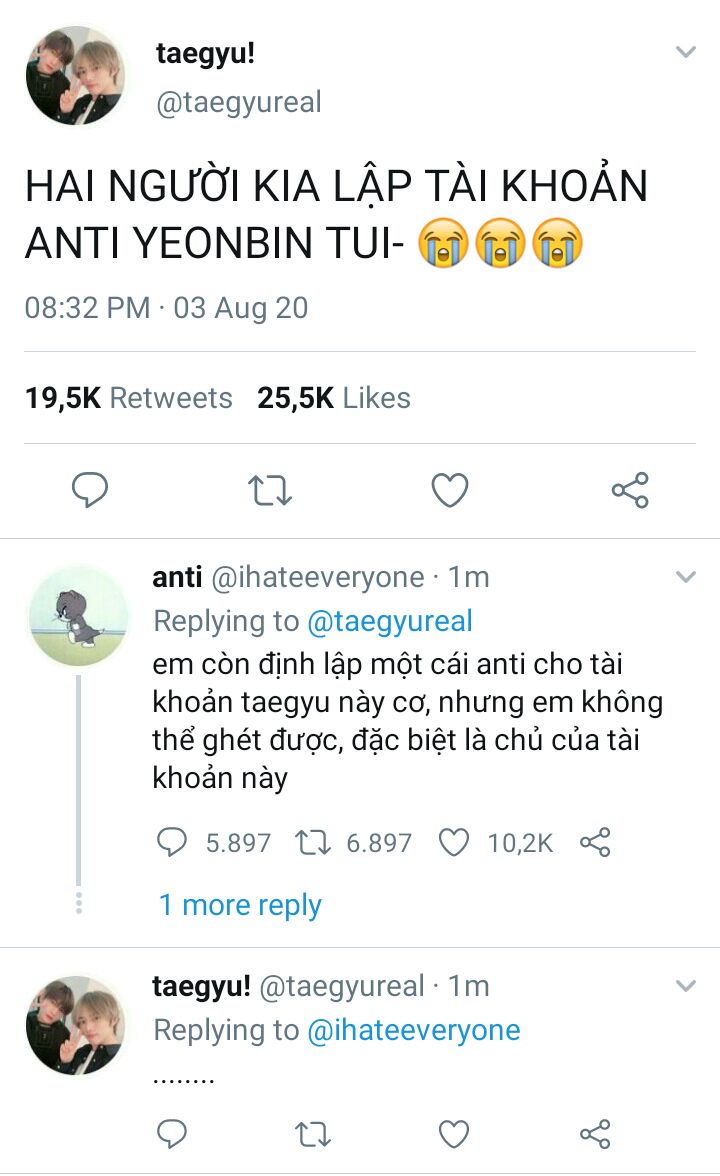Like the main tweet with heart icon
This screenshot has height=1176, width=720.
pyautogui.click(x=450, y=490)
